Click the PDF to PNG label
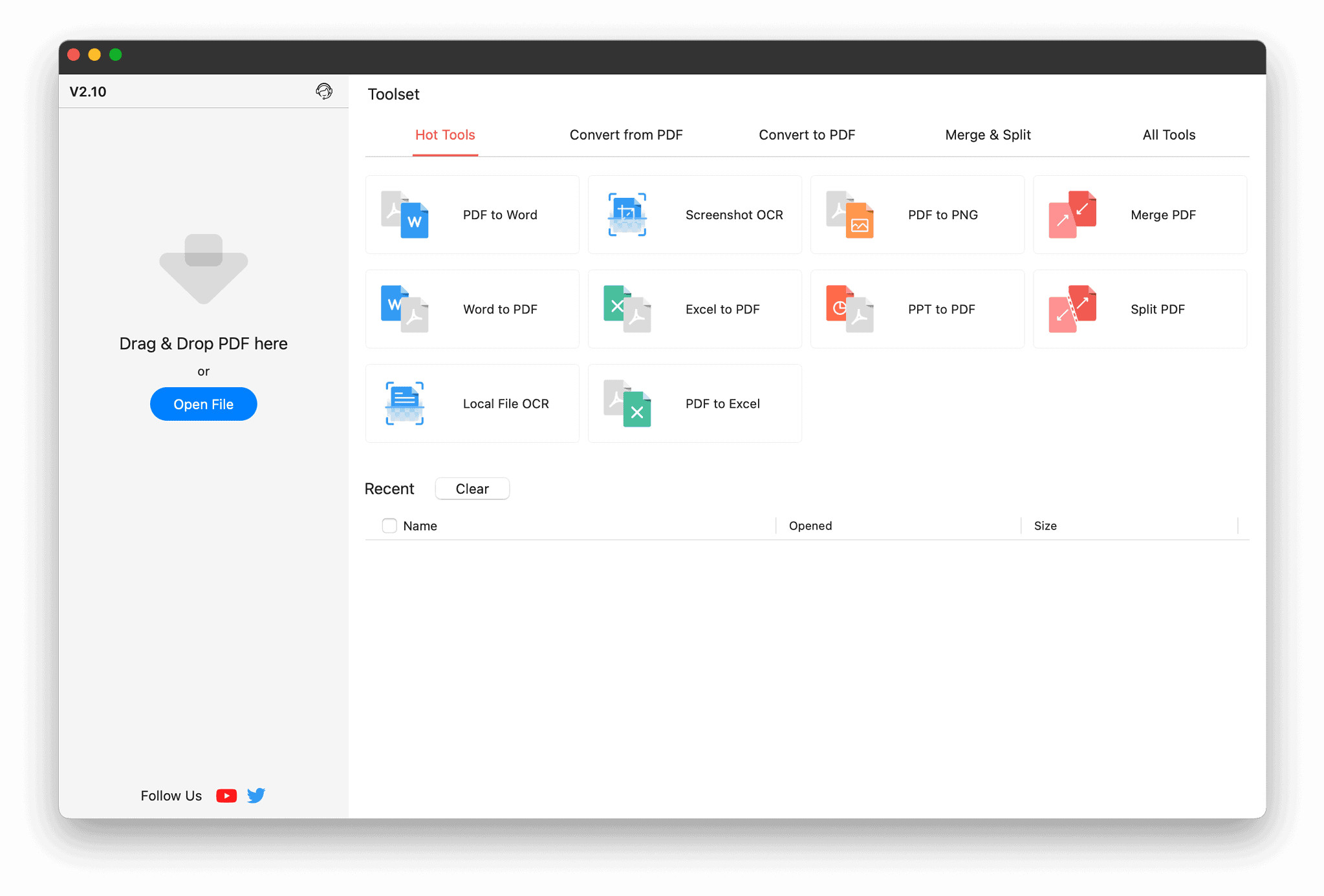The width and height of the screenshot is (1324, 896). (943, 215)
